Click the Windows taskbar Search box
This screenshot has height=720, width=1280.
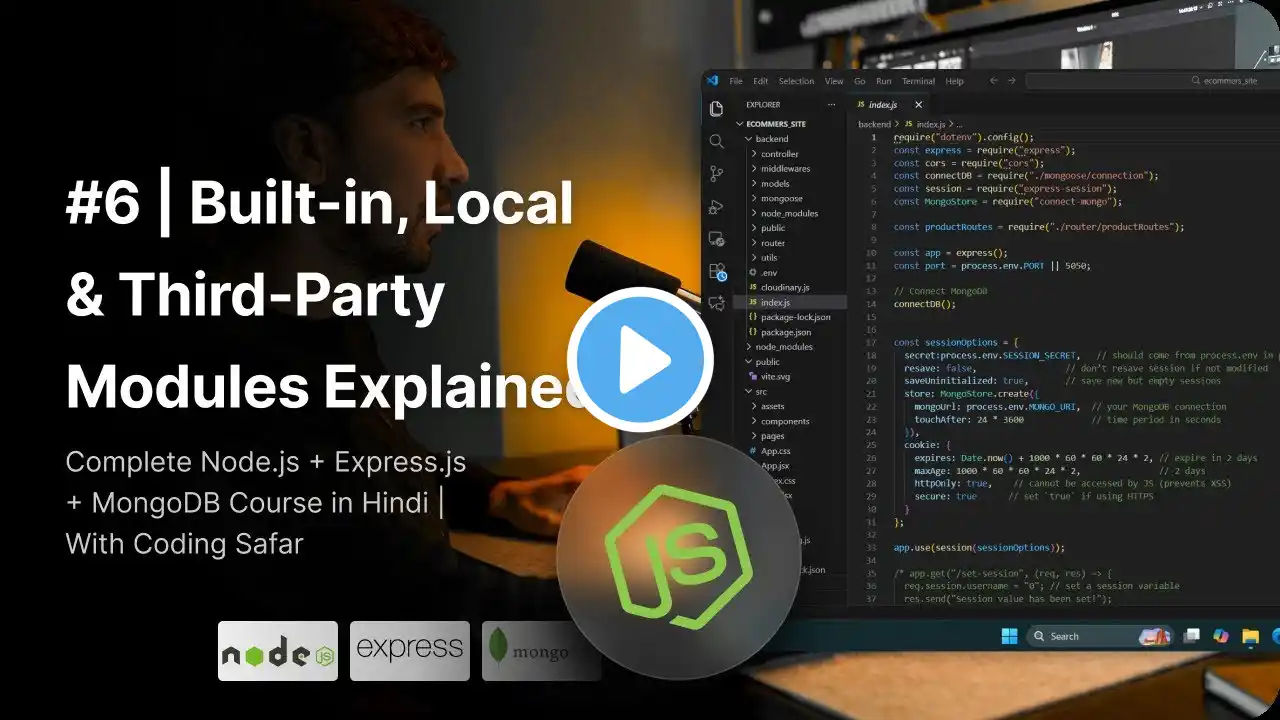click(x=1098, y=636)
